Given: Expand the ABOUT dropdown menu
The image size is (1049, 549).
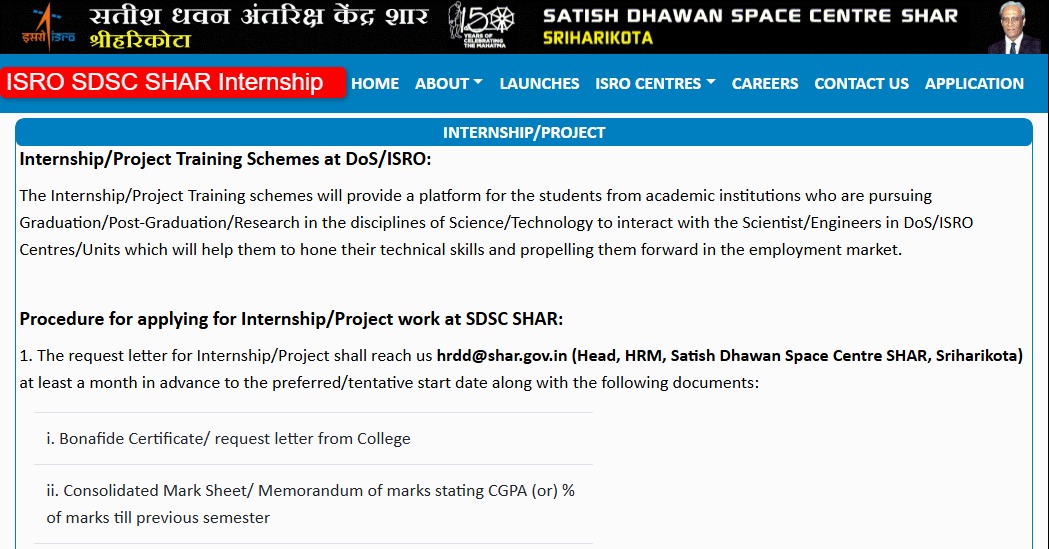Looking at the screenshot, I should (448, 84).
